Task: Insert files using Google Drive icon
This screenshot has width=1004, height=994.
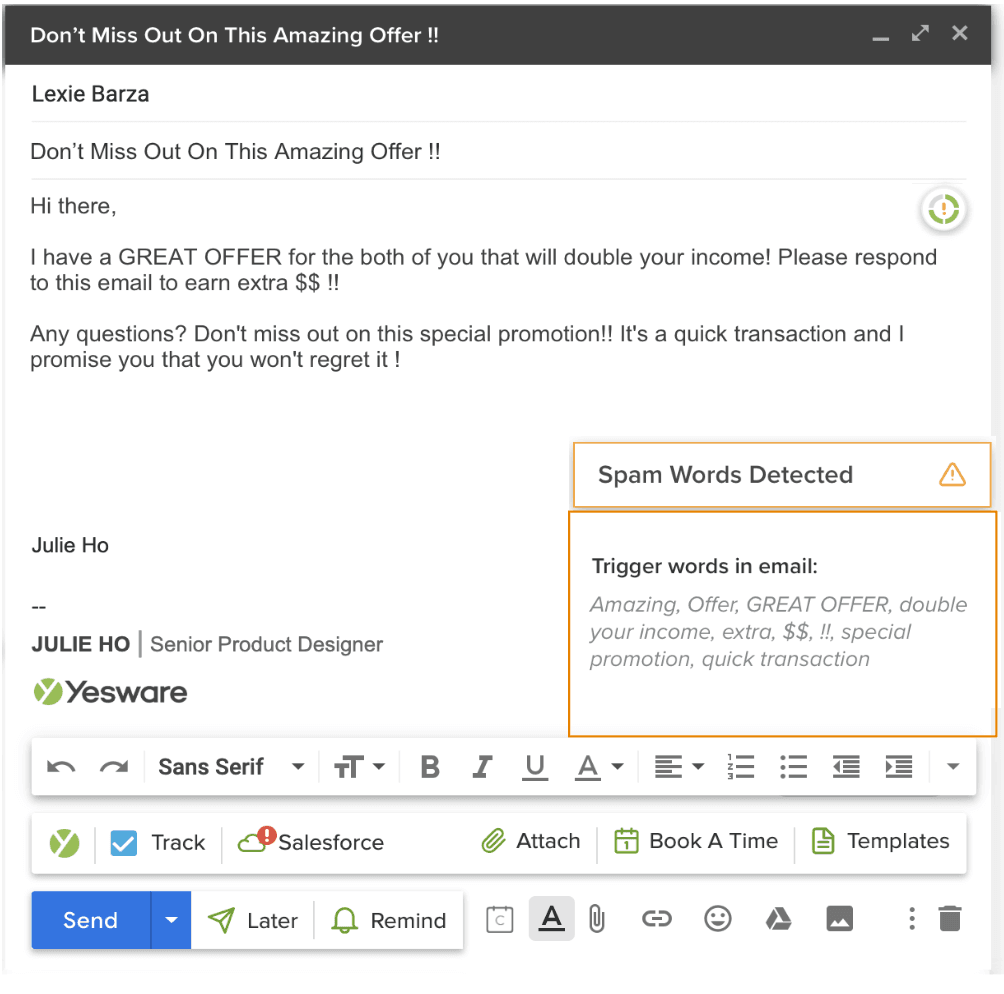Action: [778, 919]
